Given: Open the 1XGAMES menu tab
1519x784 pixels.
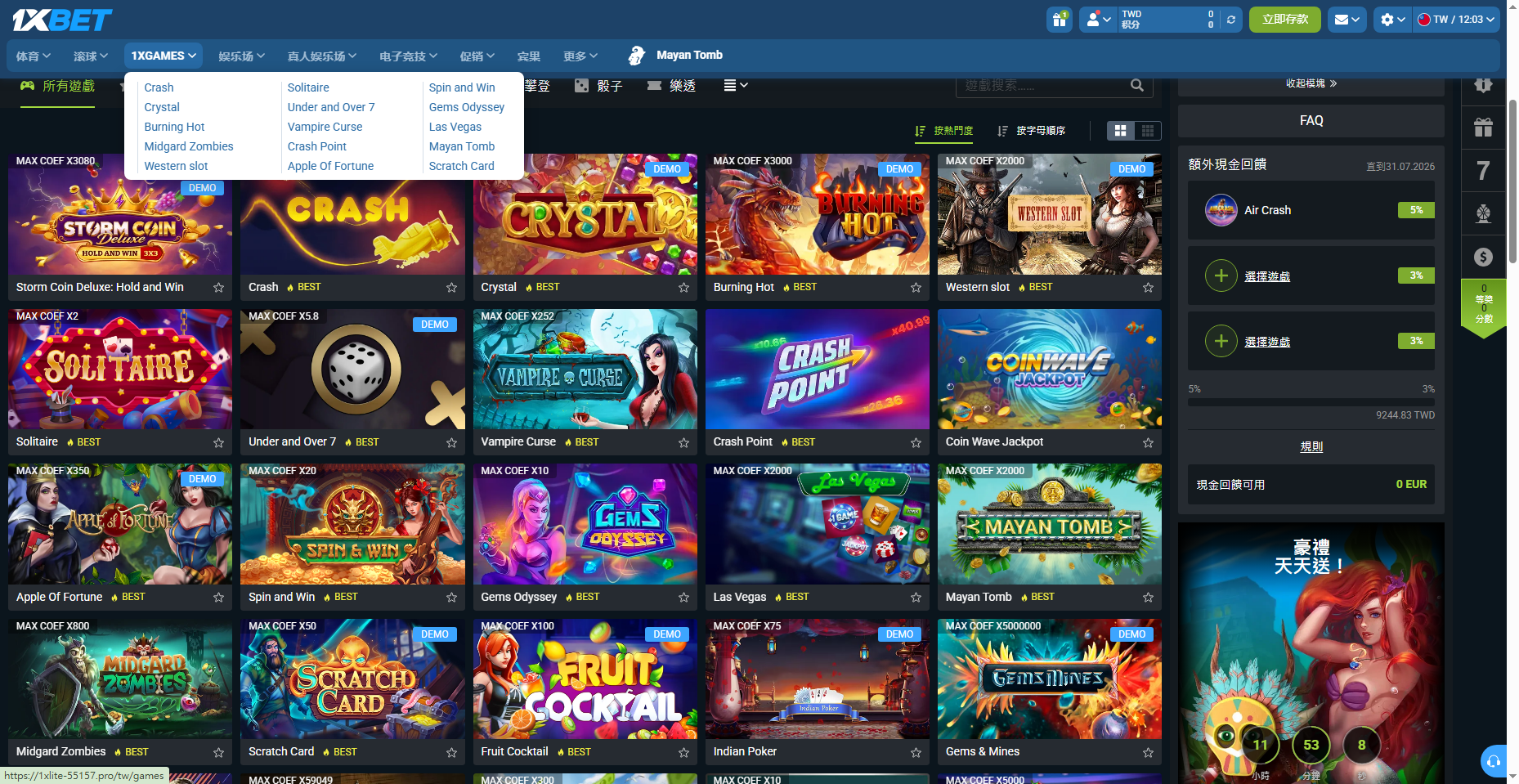Looking at the screenshot, I should 164,56.
